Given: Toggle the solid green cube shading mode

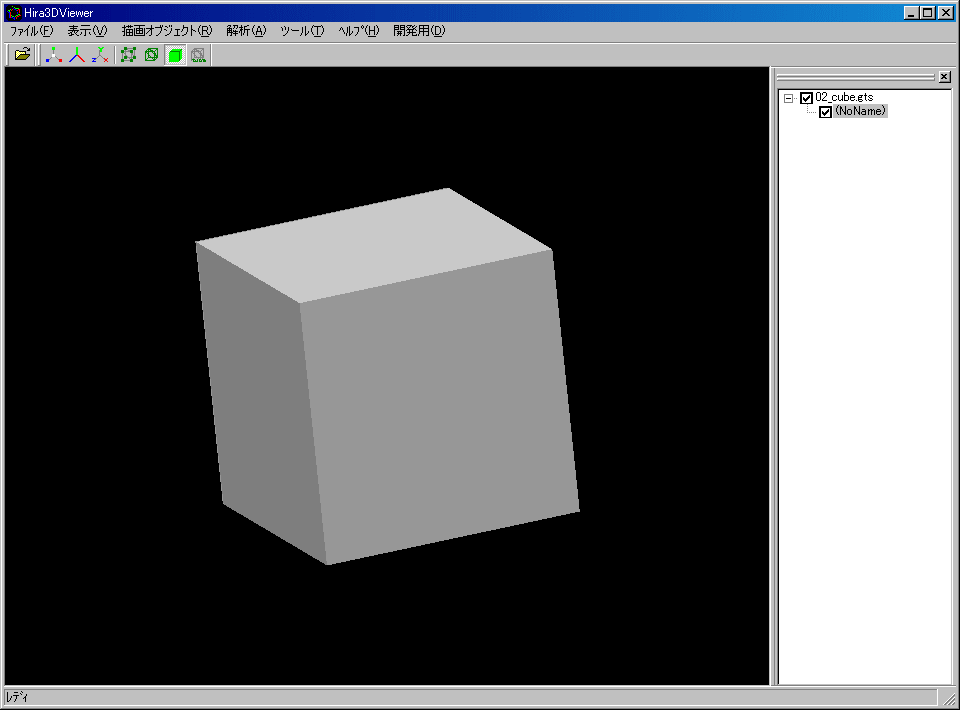Looking at the screenshot, I should coord(175,55).
